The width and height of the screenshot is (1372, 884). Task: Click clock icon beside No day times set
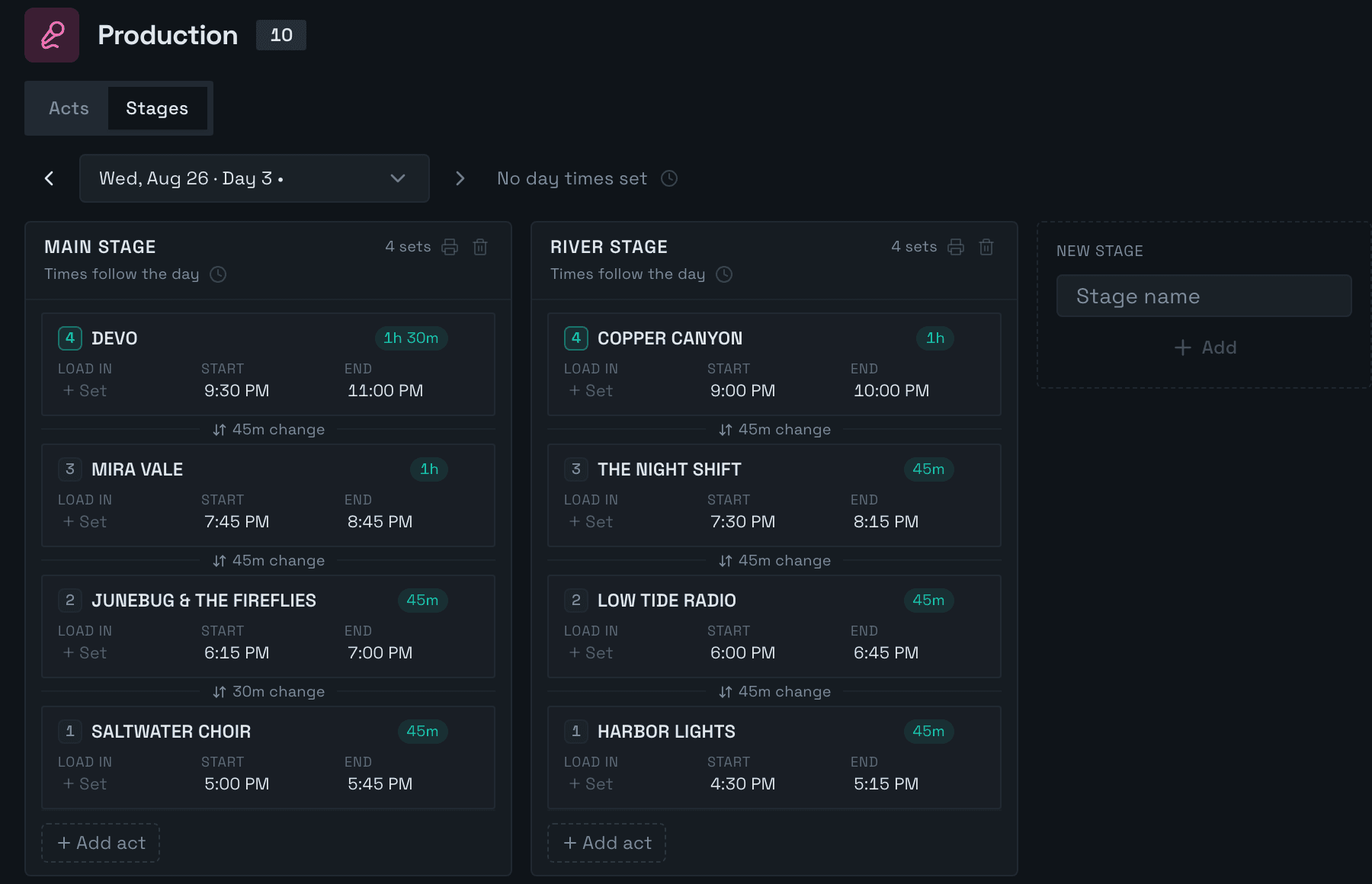[669, 178]
